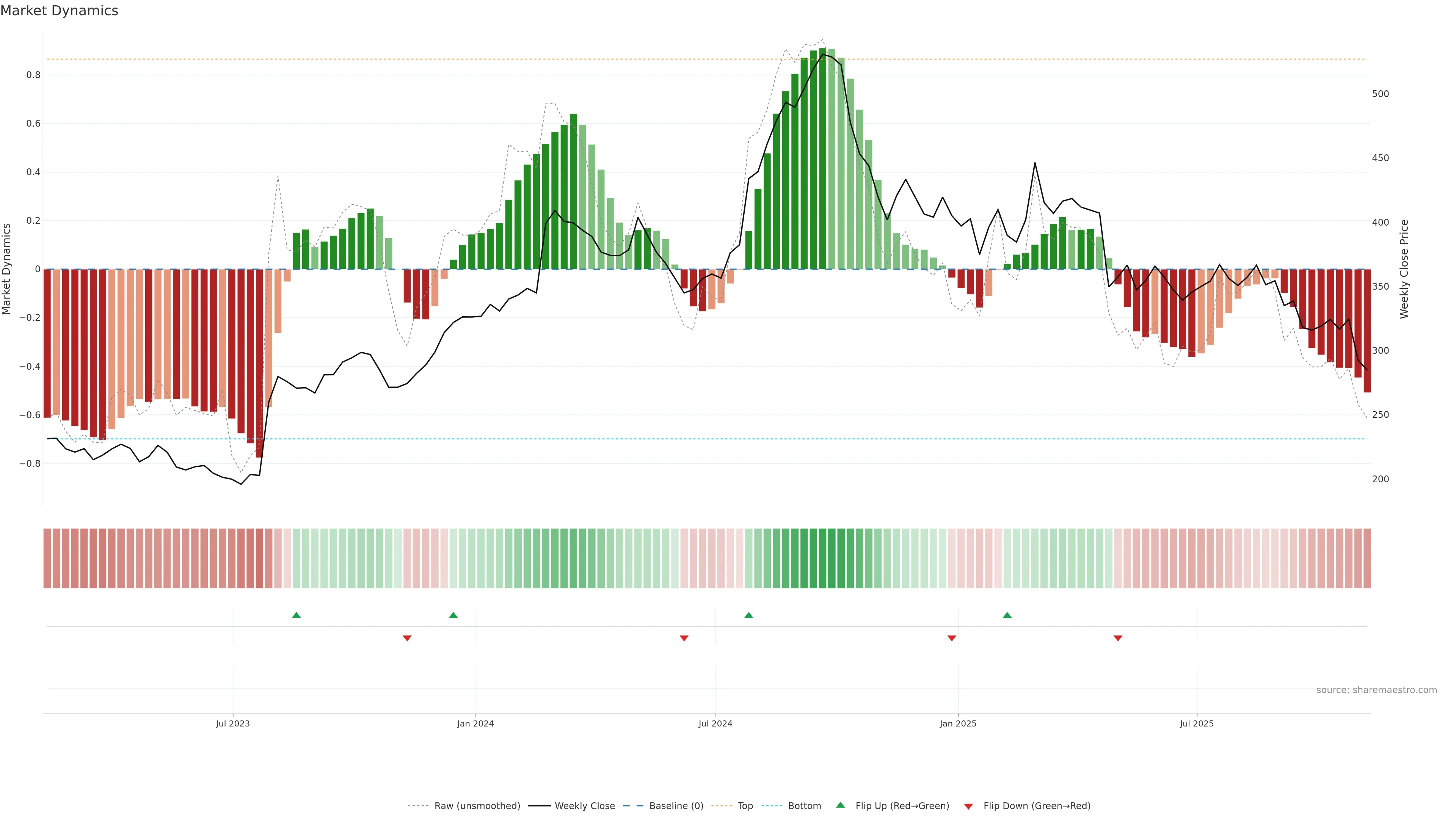Click the Bottom legend entry
The image size is (1456, 819).
pyautogui.click(x=804, y=806)
